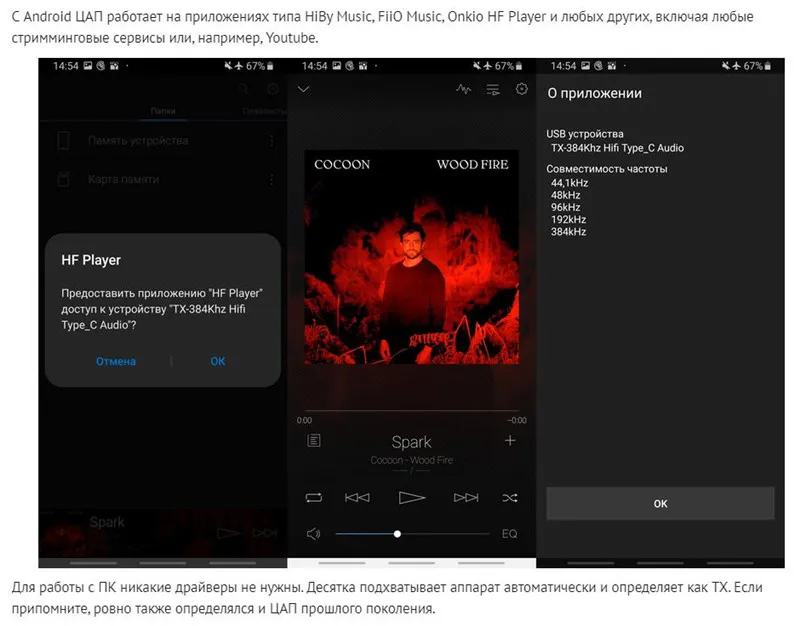This screenshot has width=800, height=626.
Task: Collapse the player with the down chevron
Action: point(304,89)
